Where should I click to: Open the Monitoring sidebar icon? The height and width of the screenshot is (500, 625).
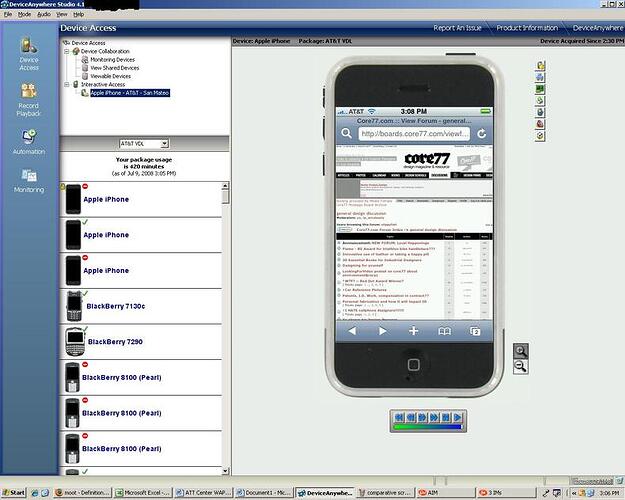29,181
